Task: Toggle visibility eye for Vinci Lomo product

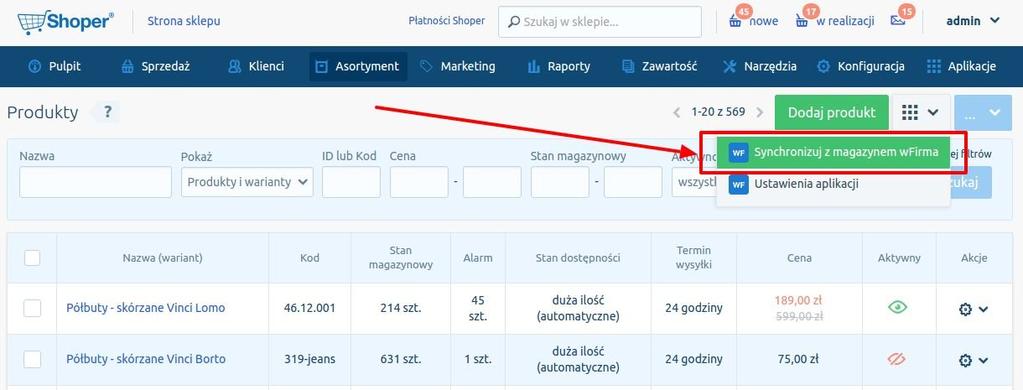Action: point(898,307)
